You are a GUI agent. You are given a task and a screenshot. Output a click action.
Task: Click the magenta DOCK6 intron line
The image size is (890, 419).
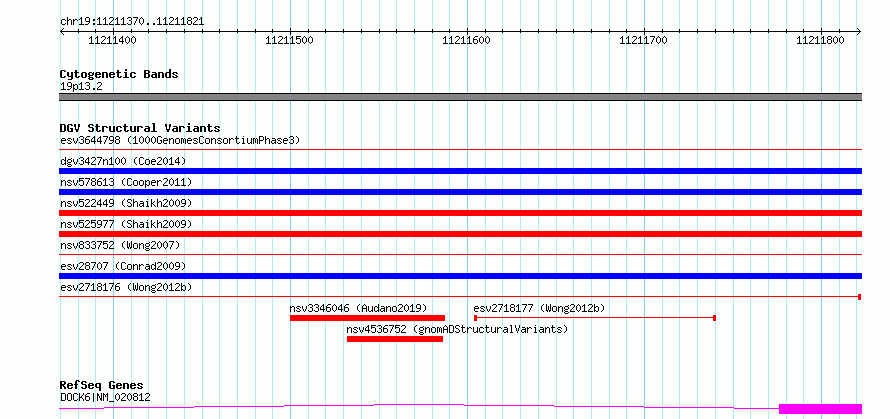(419, 405)
